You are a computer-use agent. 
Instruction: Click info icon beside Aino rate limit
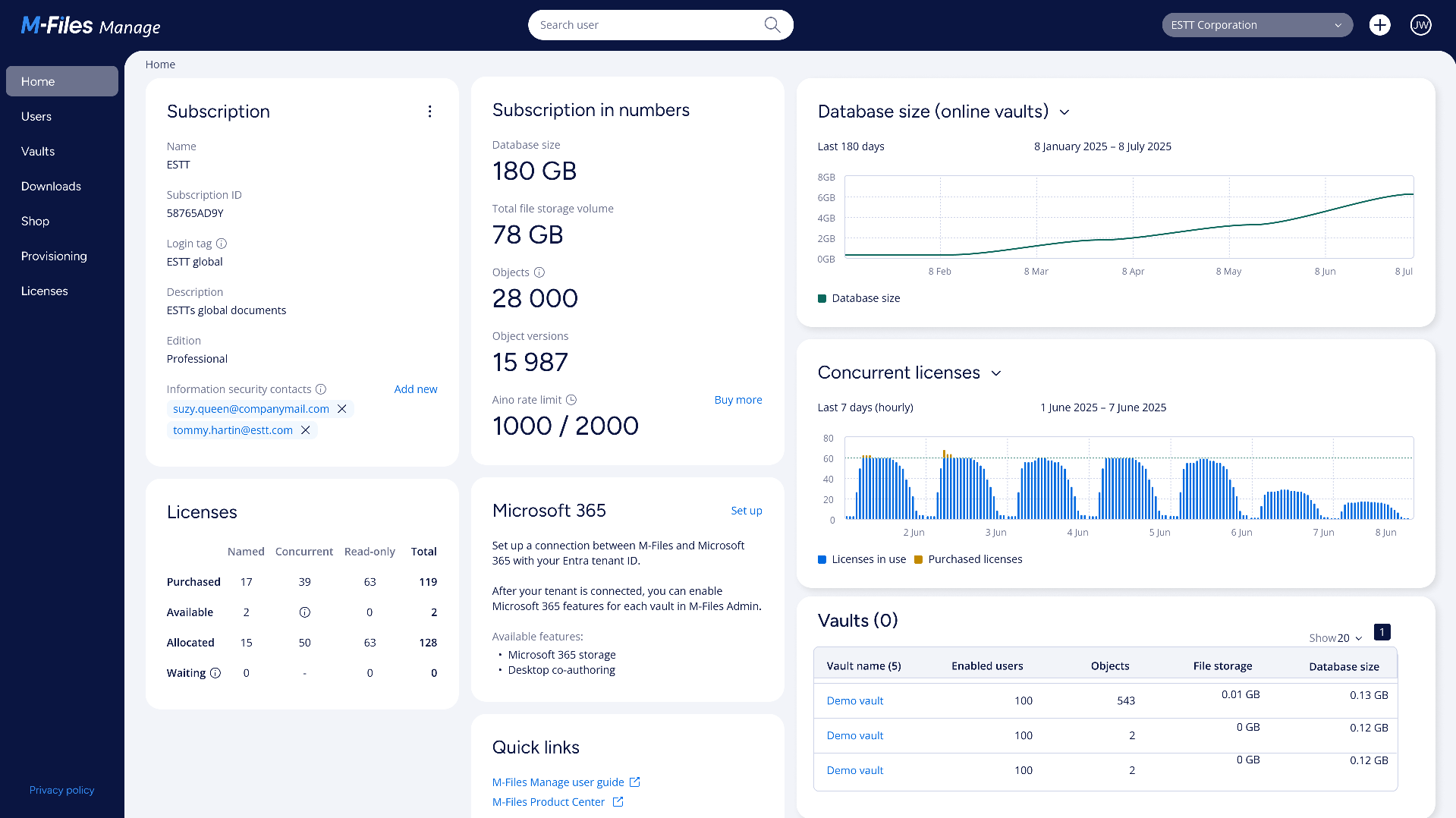click(571, 400)
